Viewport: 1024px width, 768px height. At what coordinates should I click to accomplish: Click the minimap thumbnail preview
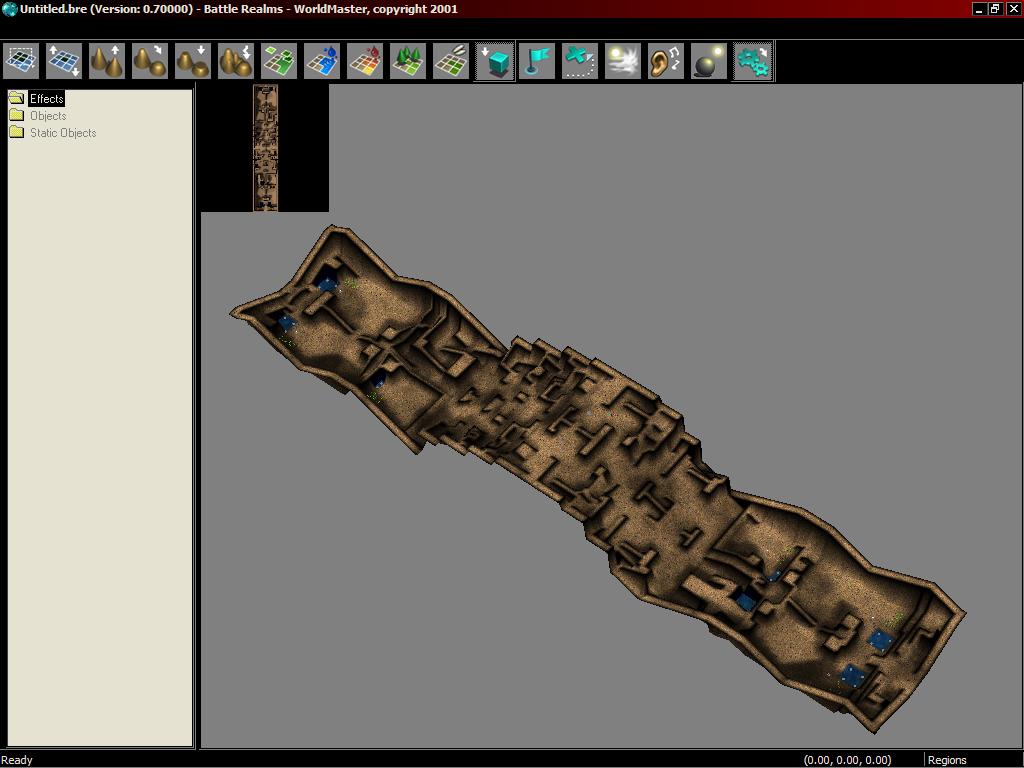266,148
